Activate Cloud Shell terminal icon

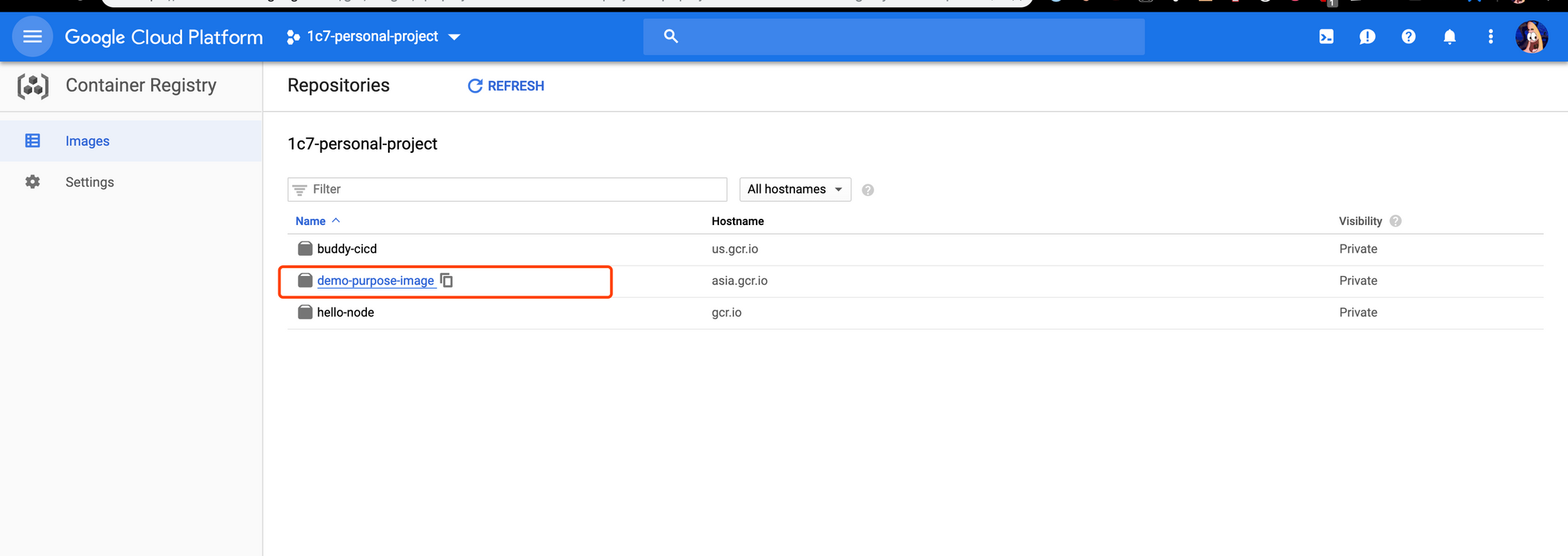tap(1326, 37)
